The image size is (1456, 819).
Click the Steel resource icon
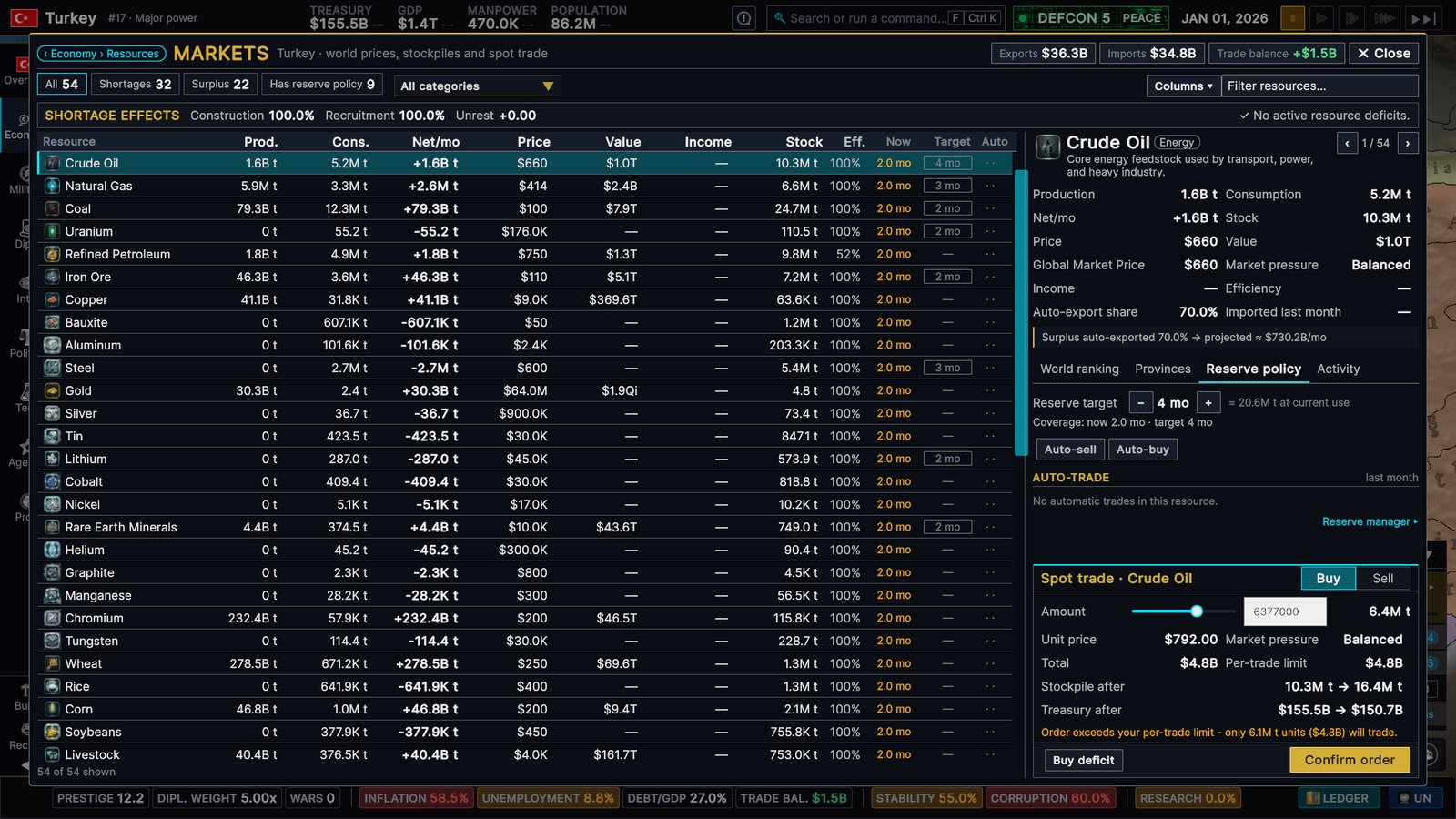click(x=53, y=368)
